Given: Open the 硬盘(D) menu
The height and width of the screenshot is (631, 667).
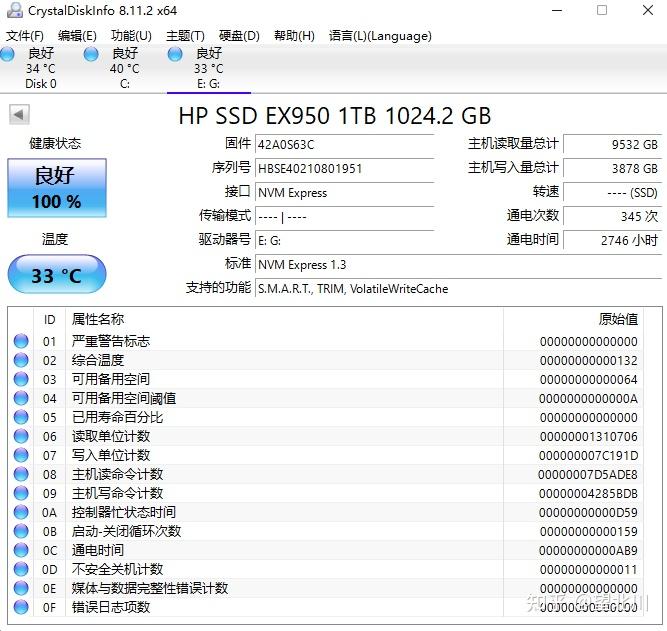Looking at the screenshot, I should [x=239, y=36].
